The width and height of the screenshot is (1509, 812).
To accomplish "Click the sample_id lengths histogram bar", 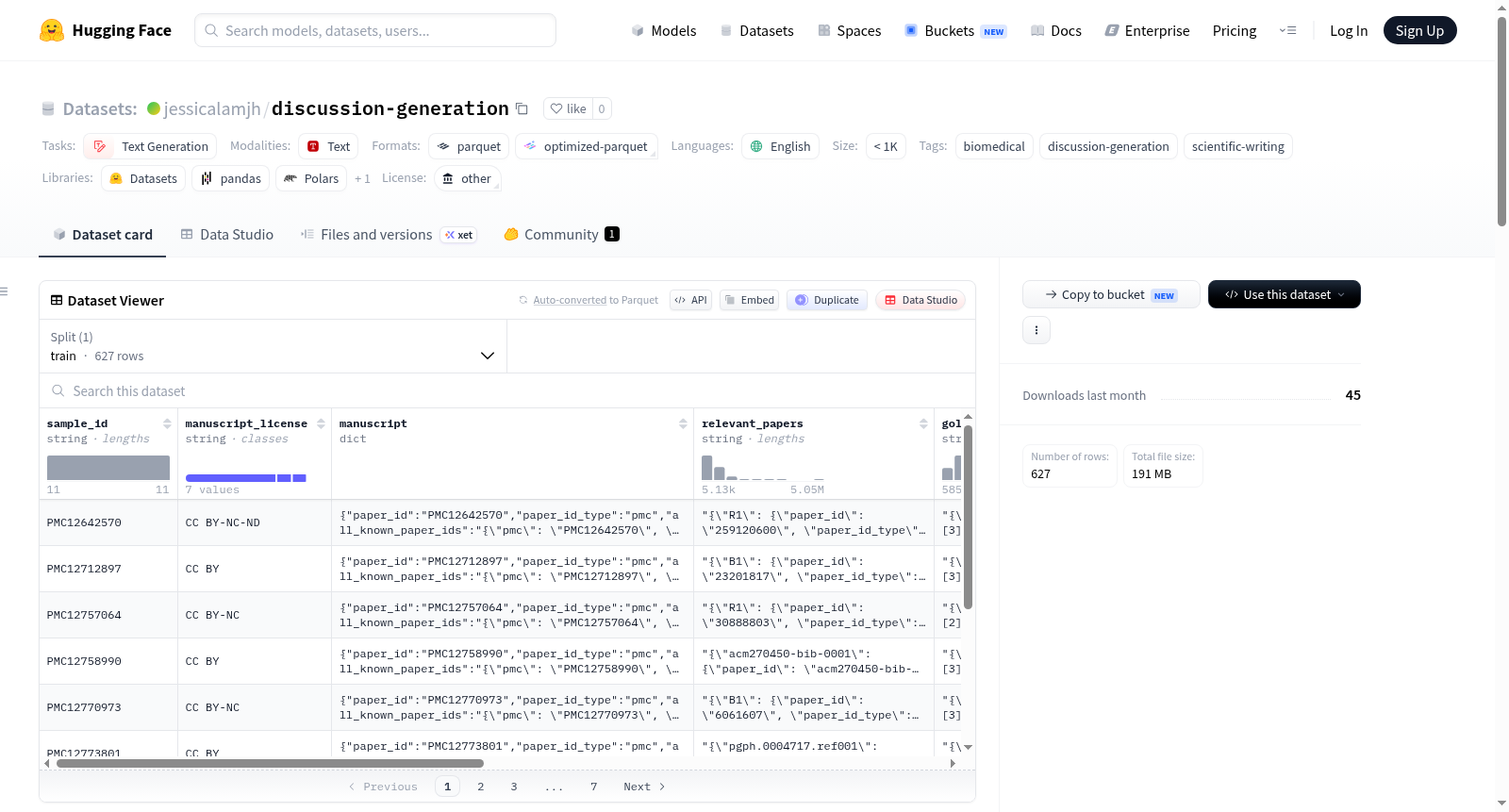I will tap(108, 468).
